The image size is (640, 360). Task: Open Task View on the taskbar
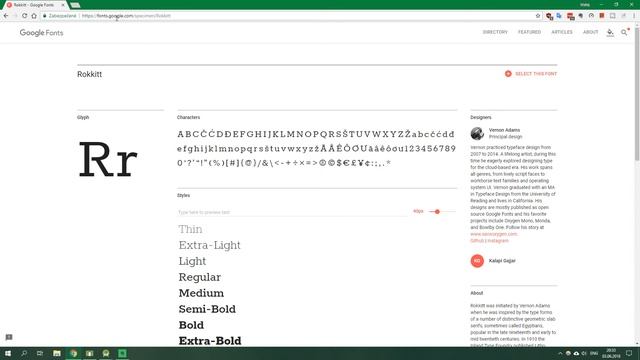pos(40,353)
